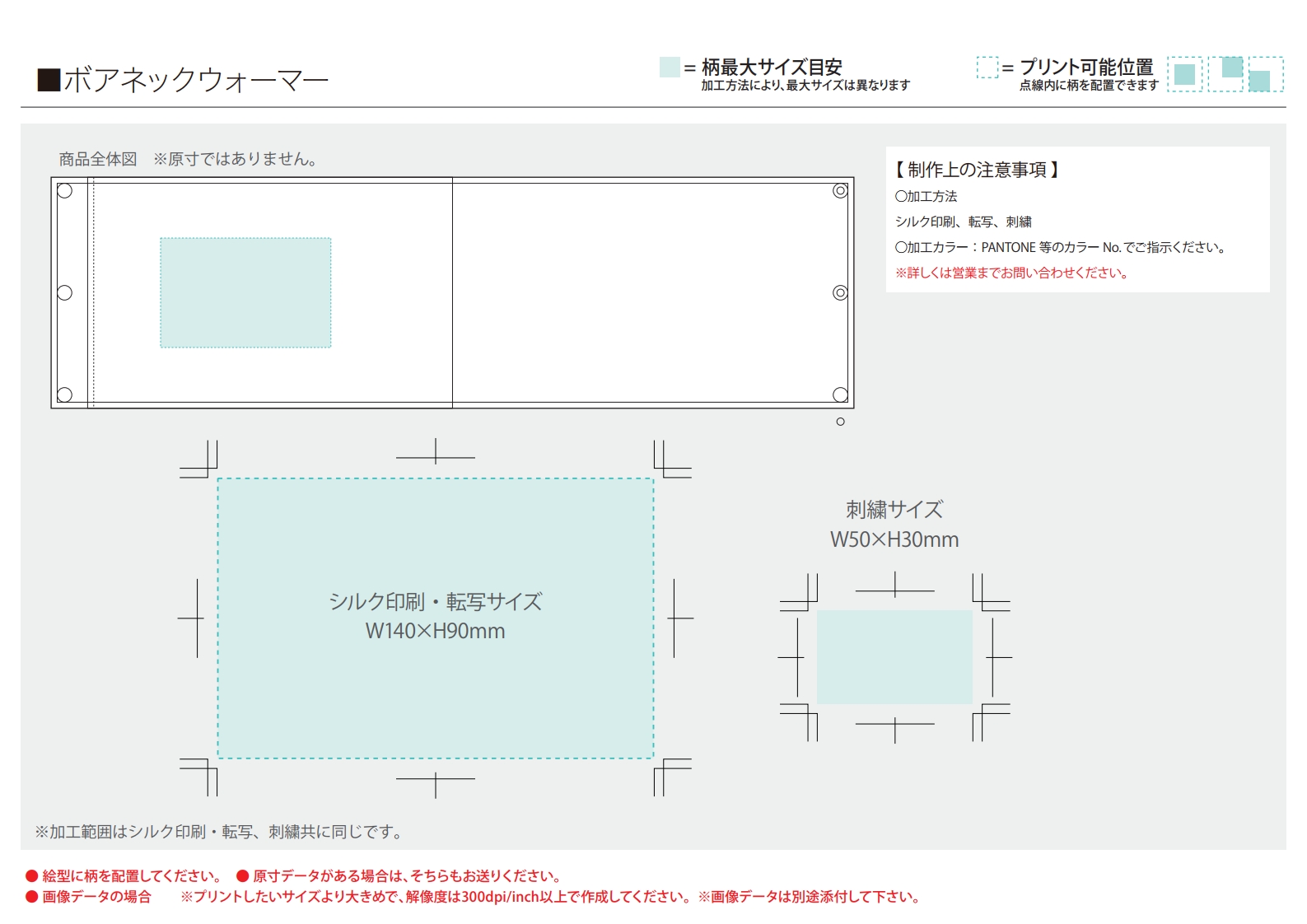Select the placement example with top-right teal square
The image size is (1307, 924).
pyautogui.click(x=1225, y=74)
